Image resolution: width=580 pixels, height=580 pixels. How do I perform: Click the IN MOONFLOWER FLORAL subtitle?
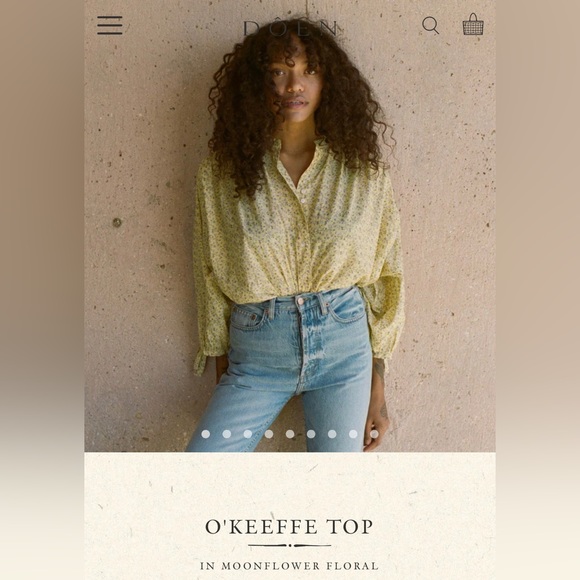[290, 566]
